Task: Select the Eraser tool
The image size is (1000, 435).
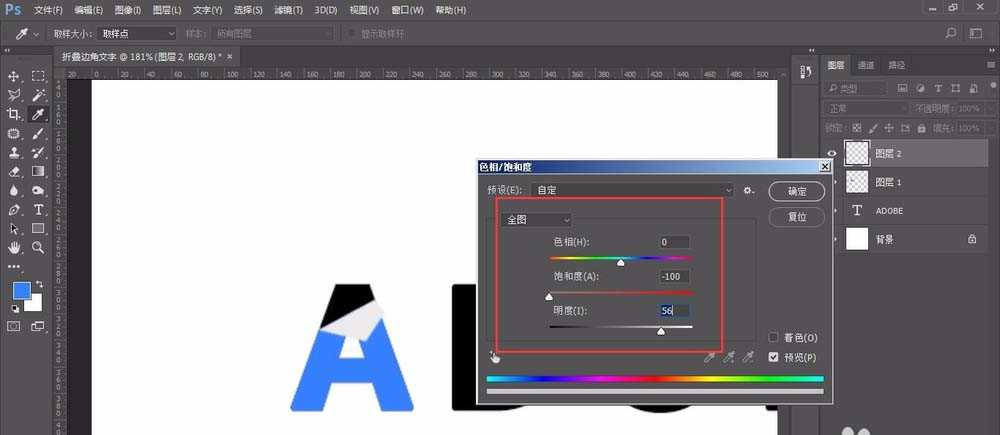Action: tap(14, 172)
